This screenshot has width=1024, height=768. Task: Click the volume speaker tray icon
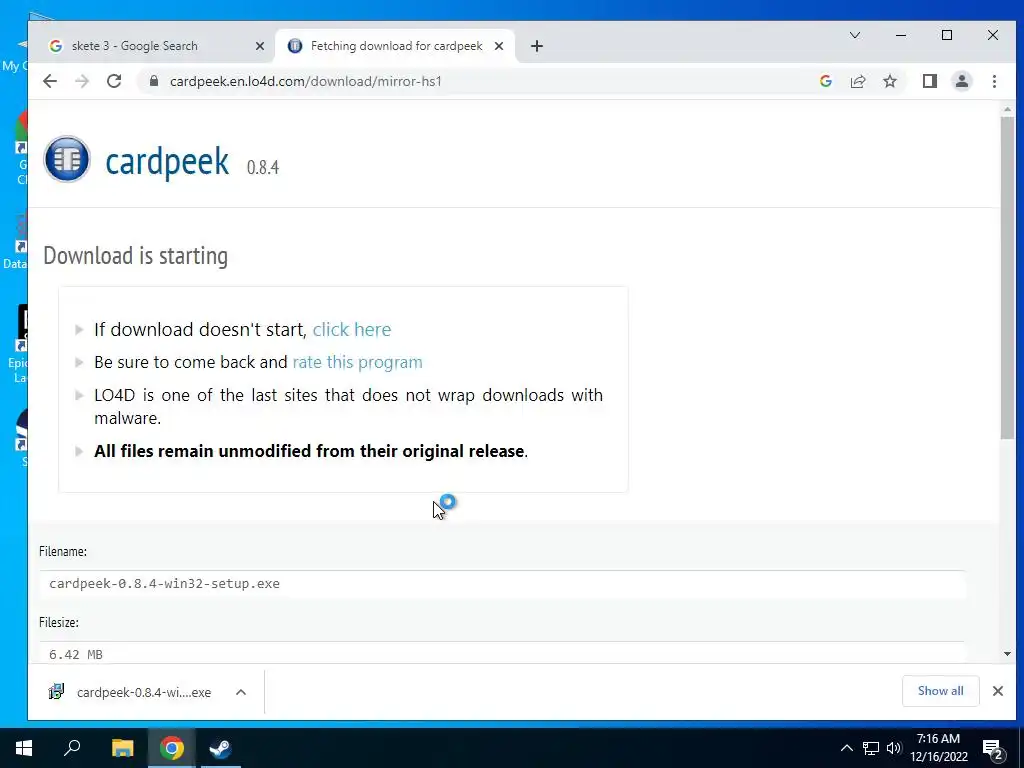point(894,748)
